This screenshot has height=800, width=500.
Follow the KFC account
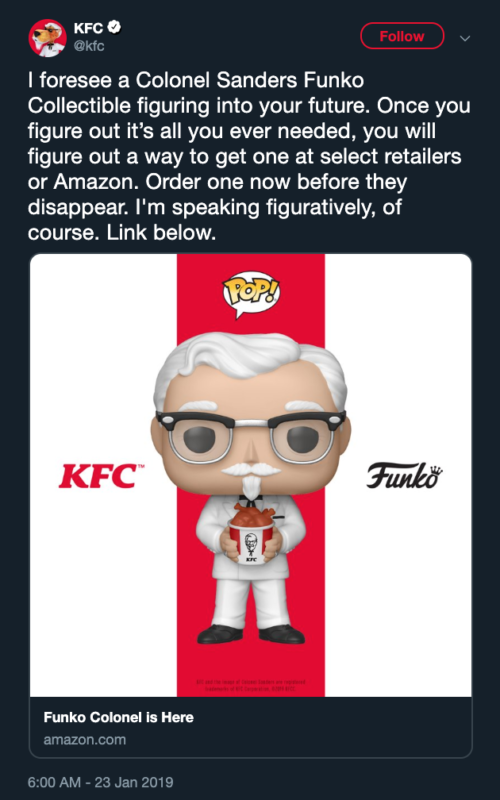pyautogui.click(x=402, y=36)
